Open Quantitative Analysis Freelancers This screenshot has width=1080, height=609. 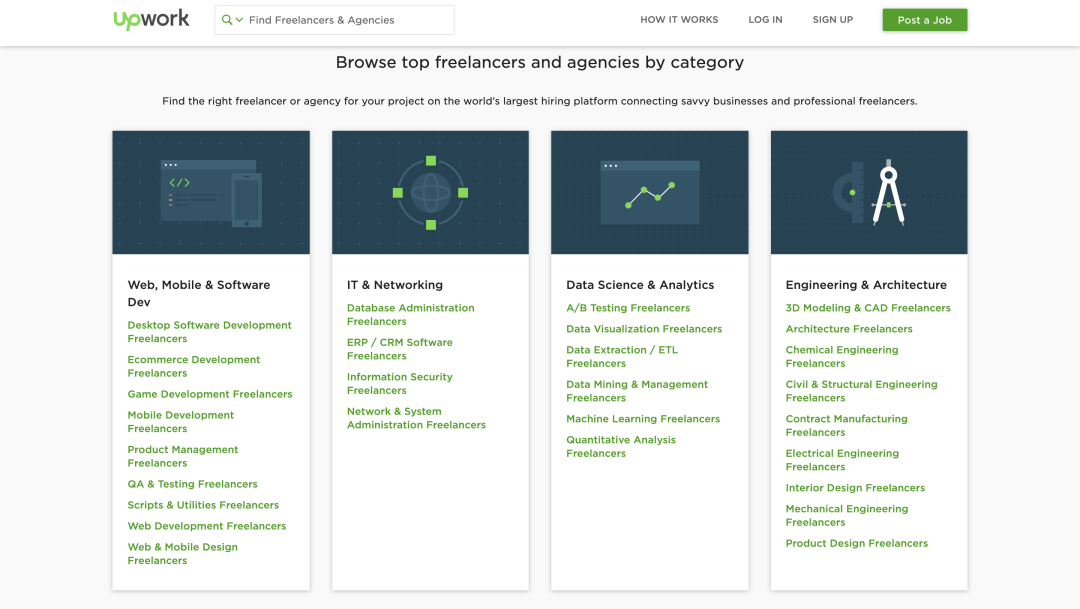(x=621, y=446)
